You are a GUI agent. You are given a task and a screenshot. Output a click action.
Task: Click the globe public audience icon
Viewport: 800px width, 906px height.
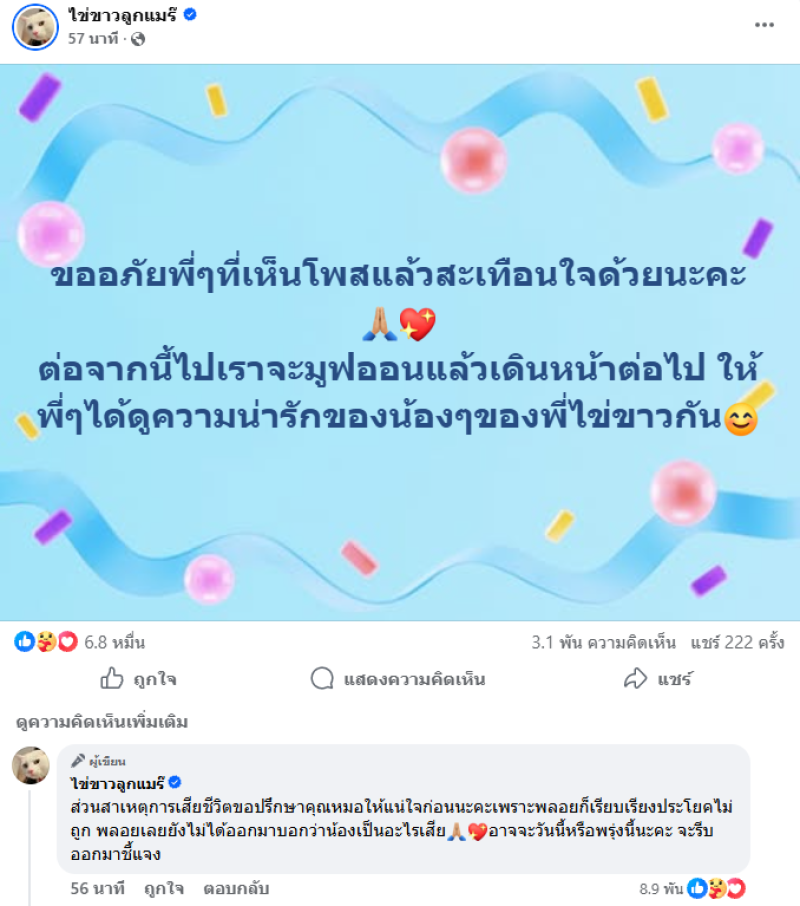click(137, 39)
